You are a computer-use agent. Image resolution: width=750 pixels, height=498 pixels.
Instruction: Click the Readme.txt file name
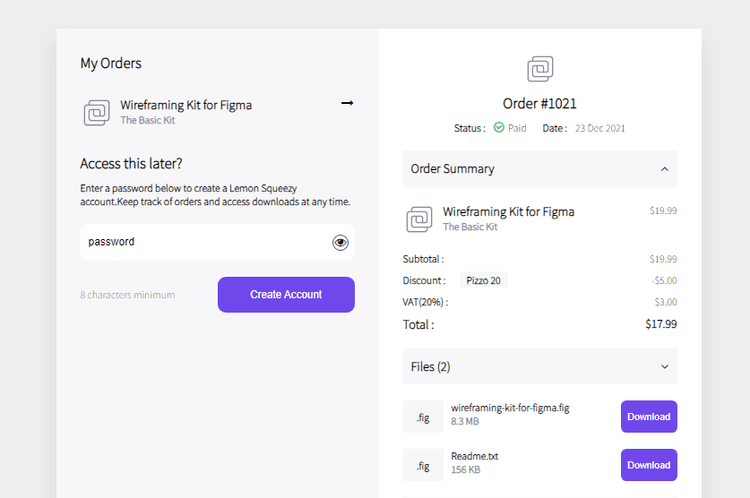tap(474, 456)
